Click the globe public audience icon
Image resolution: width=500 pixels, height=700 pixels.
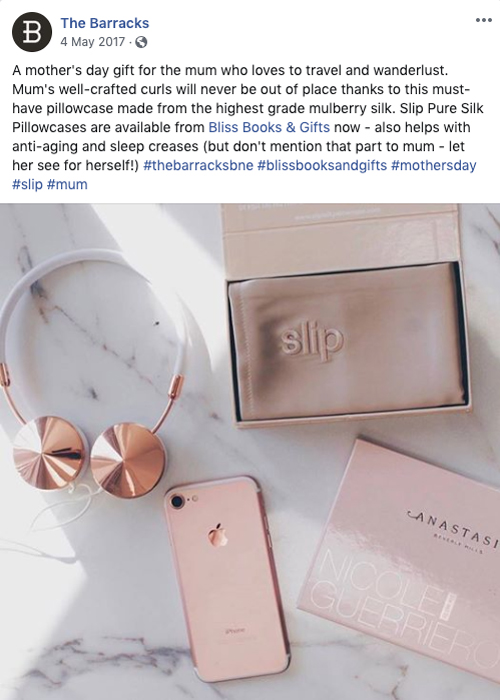coord(141,42)
